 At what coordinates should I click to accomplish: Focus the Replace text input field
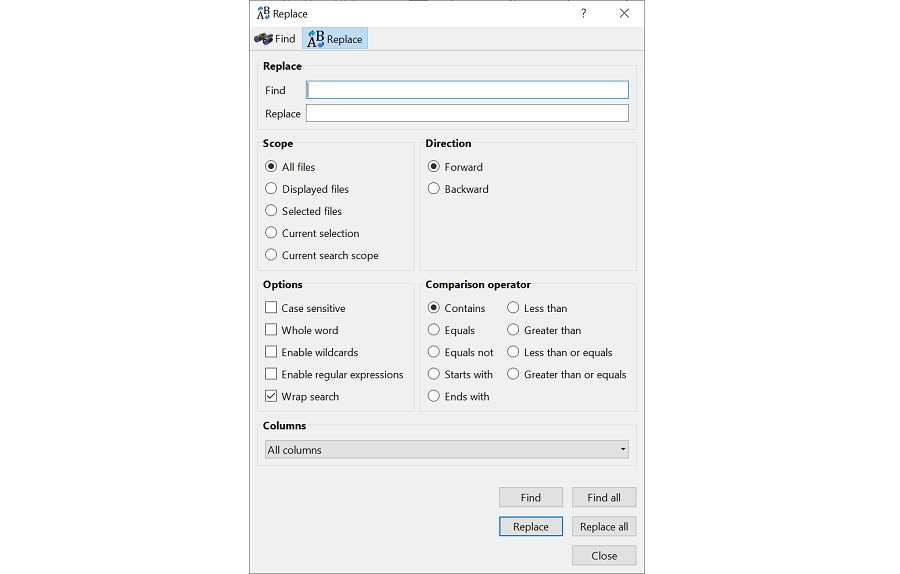tap(467, 113)
